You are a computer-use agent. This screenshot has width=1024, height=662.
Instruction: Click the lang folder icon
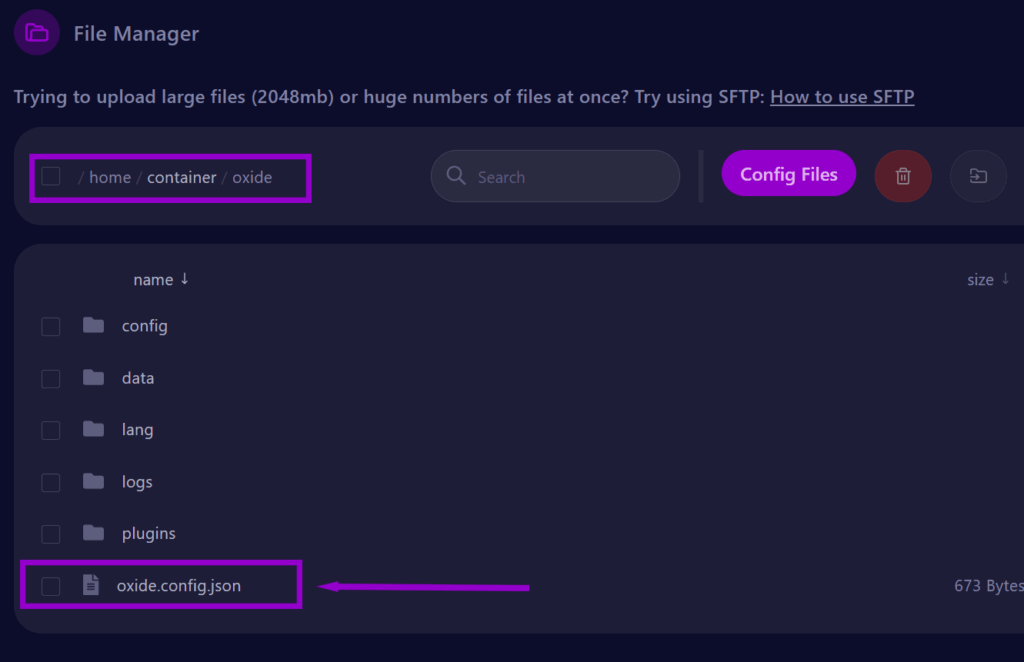pyautogui.click(x=93, y=430)
